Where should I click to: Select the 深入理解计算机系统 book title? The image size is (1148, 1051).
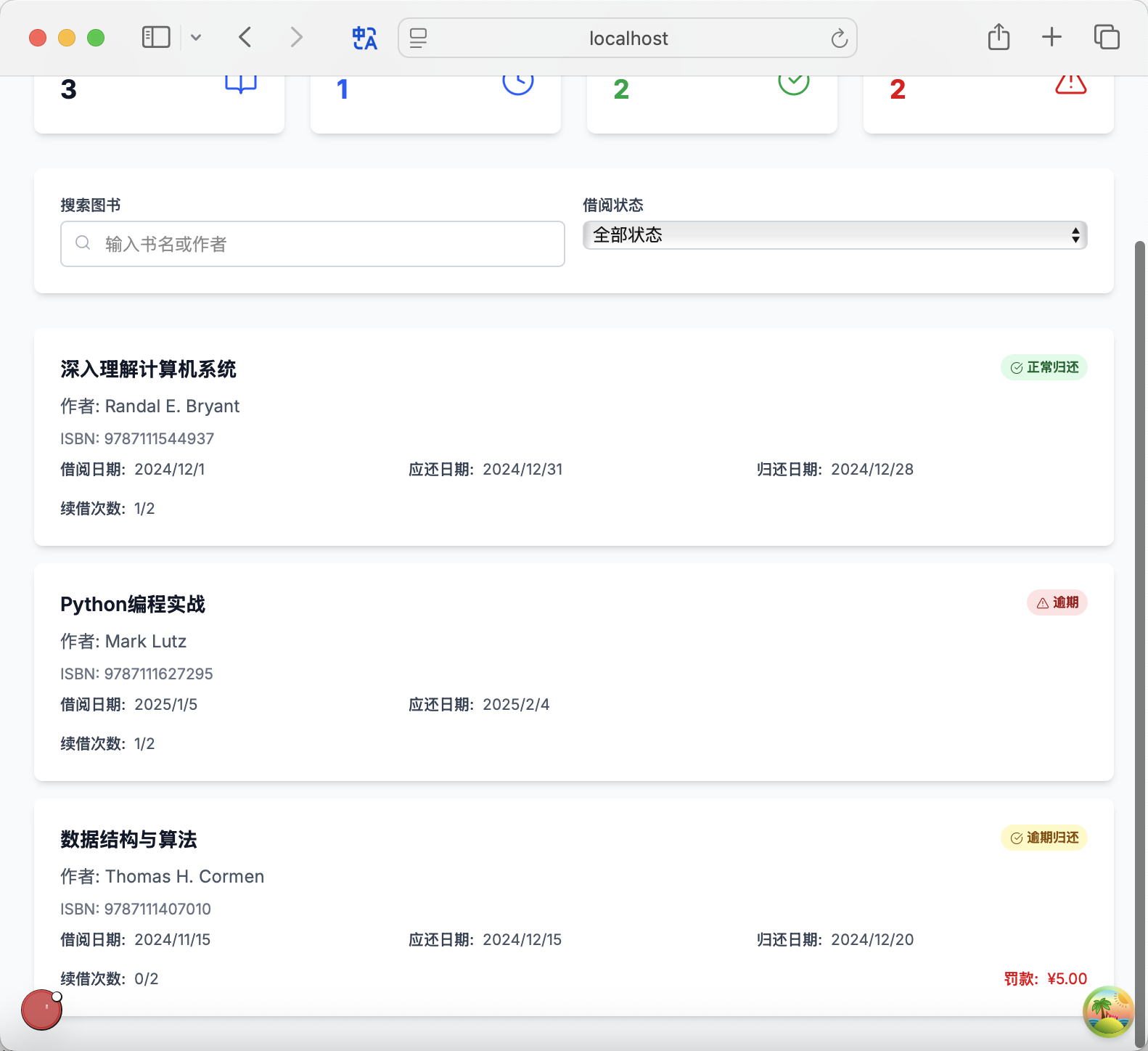pos(148,369)
